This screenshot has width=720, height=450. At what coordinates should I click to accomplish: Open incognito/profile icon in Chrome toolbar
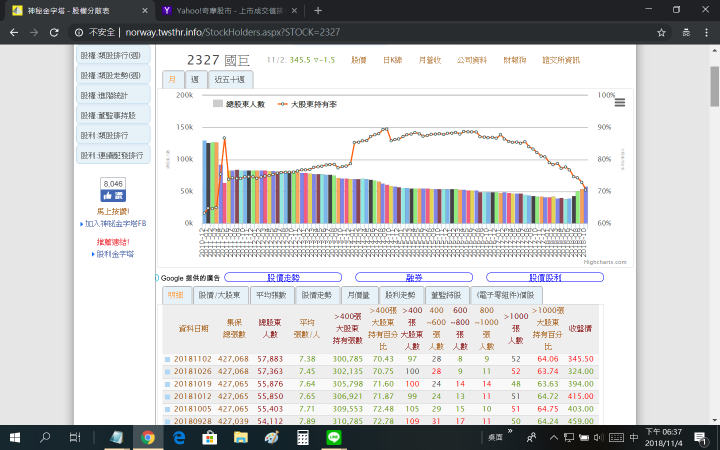click(686, 32)
